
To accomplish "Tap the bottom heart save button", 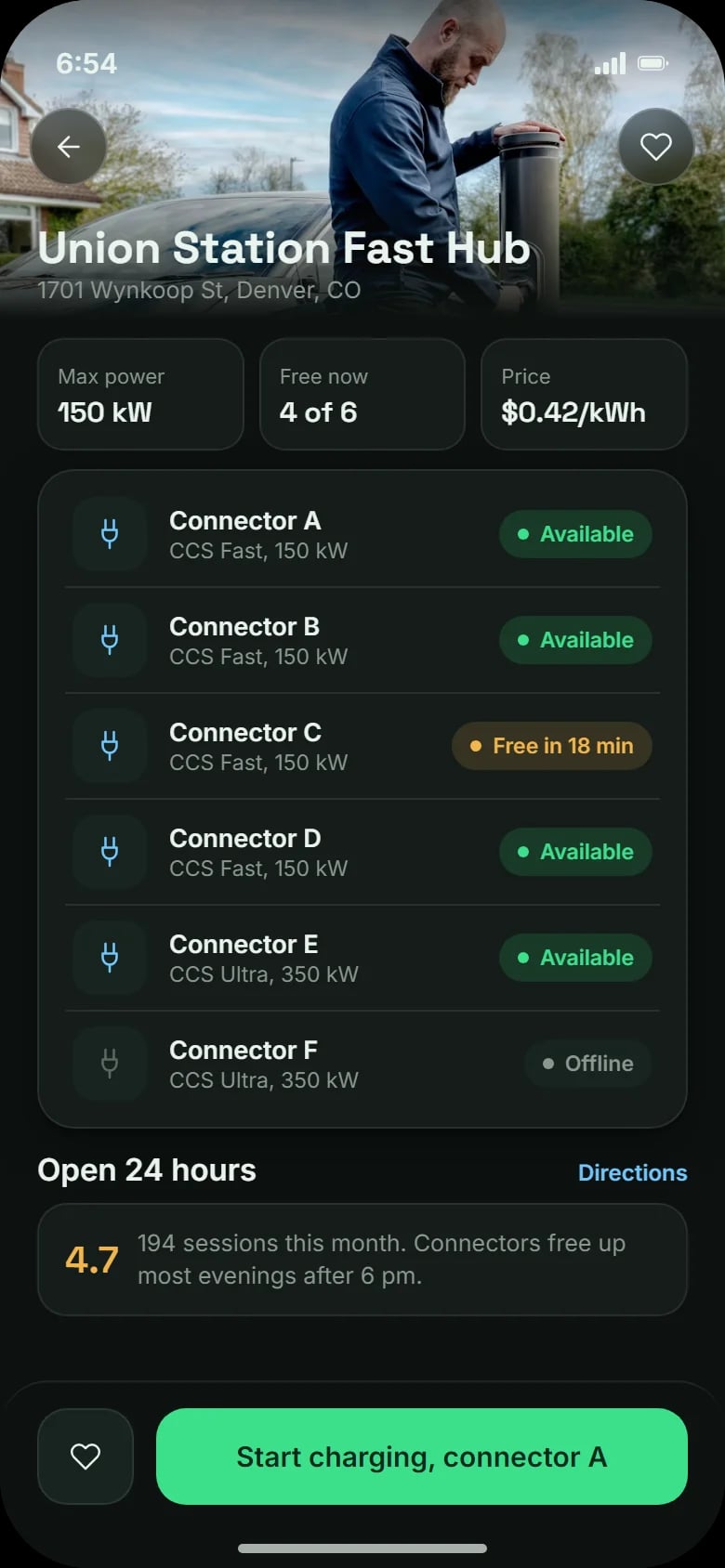I will coord(86,1457).
